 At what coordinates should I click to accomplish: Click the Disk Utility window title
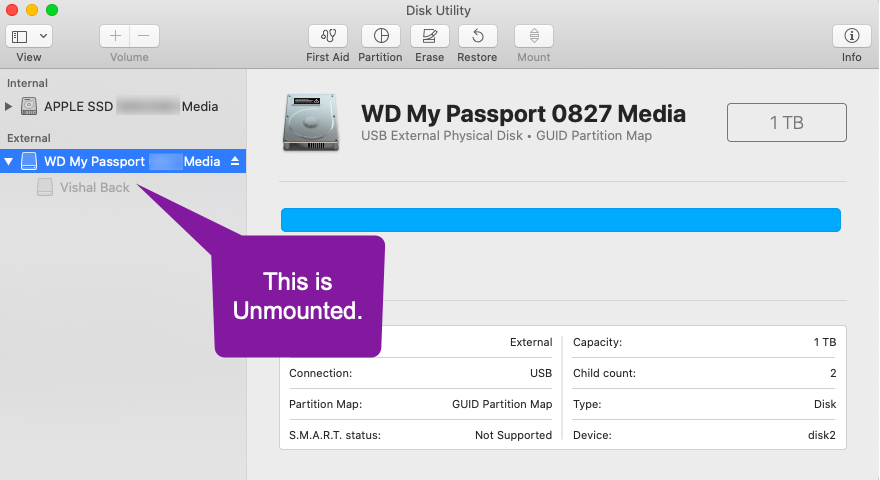[438, 10]
